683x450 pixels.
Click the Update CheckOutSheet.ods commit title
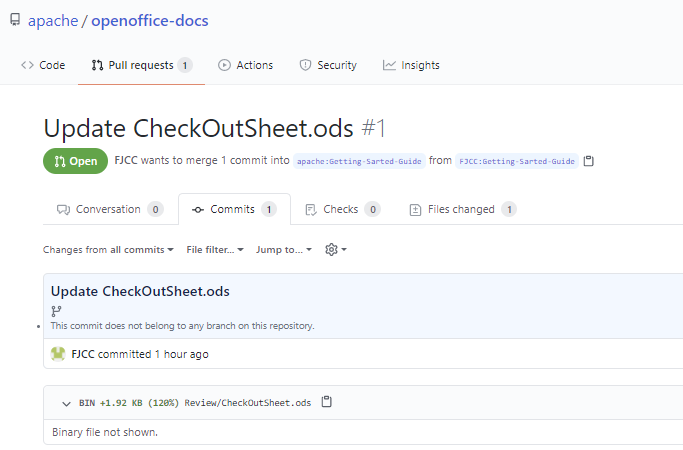pos(140,291)
